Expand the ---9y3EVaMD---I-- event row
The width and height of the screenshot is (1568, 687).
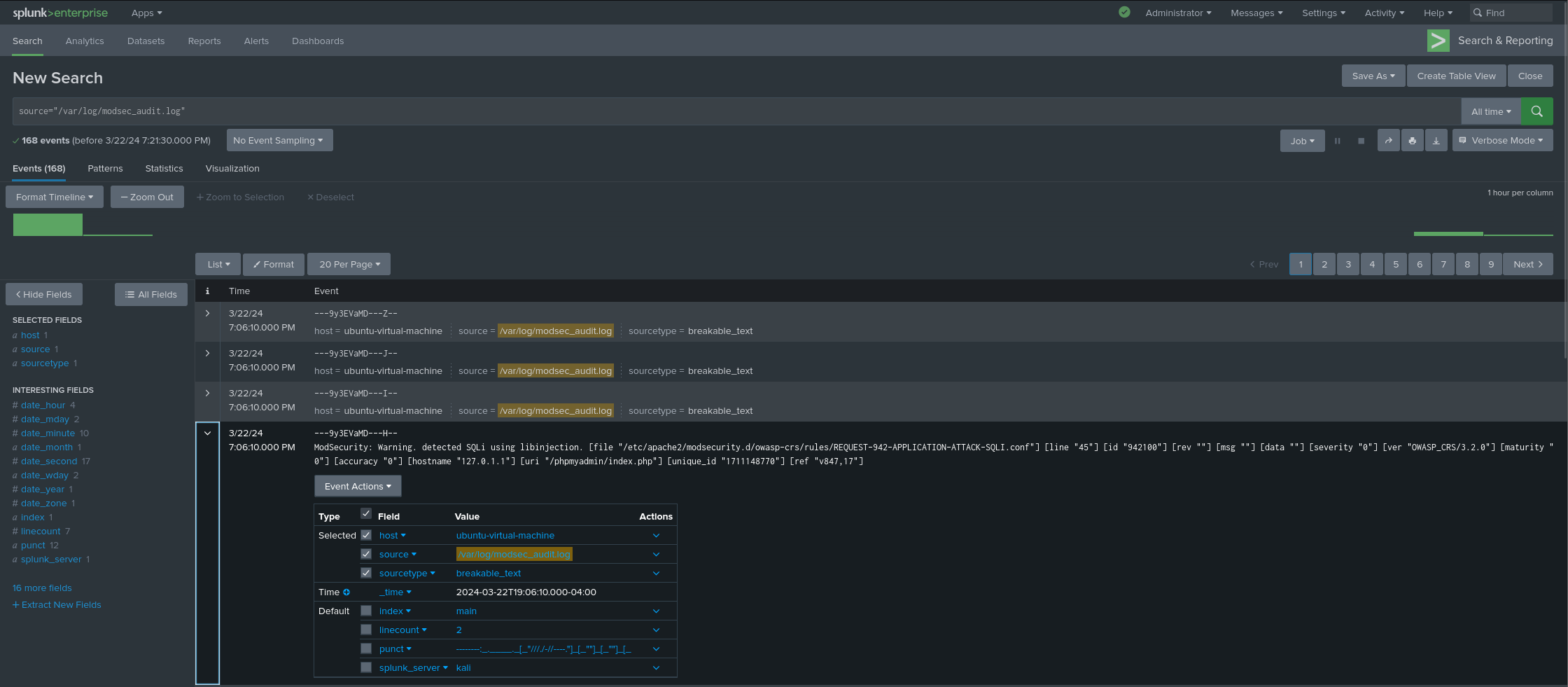207,393
